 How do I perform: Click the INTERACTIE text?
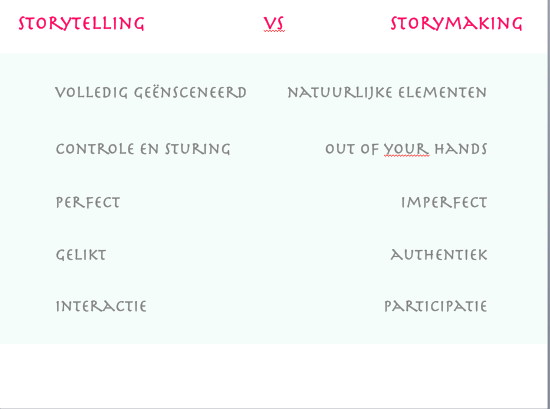(101, 306)
